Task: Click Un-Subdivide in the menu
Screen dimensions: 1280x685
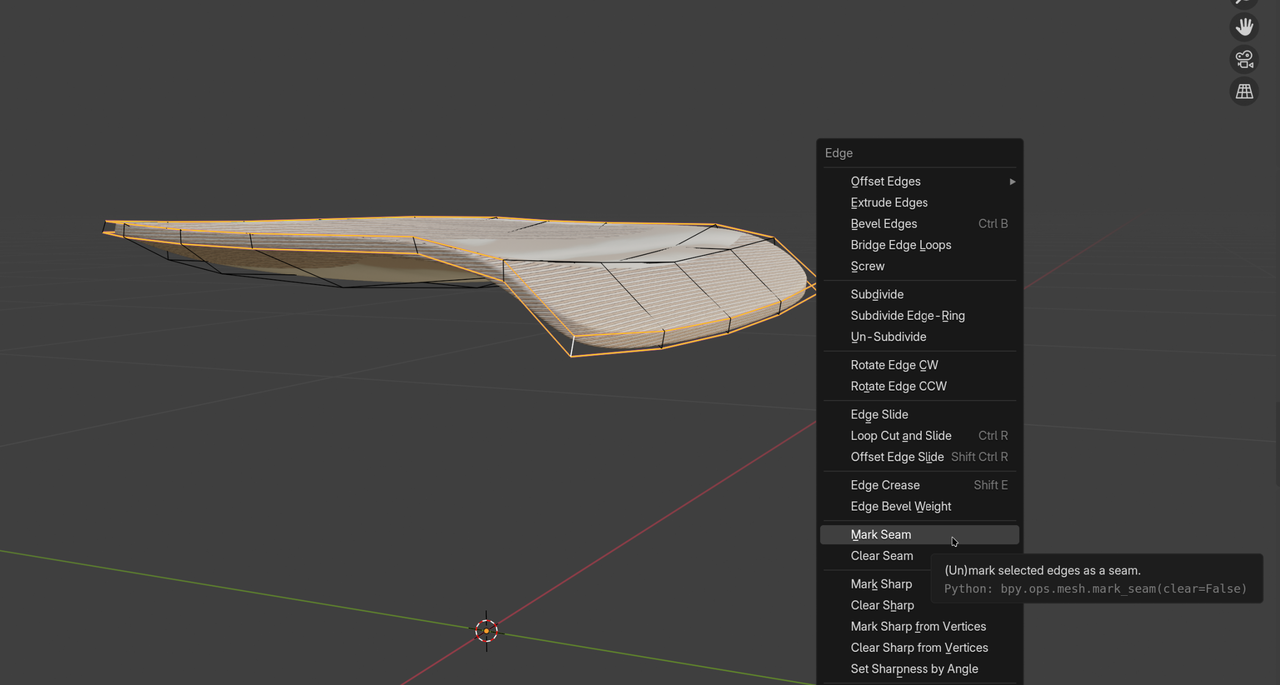Action: 888,337
